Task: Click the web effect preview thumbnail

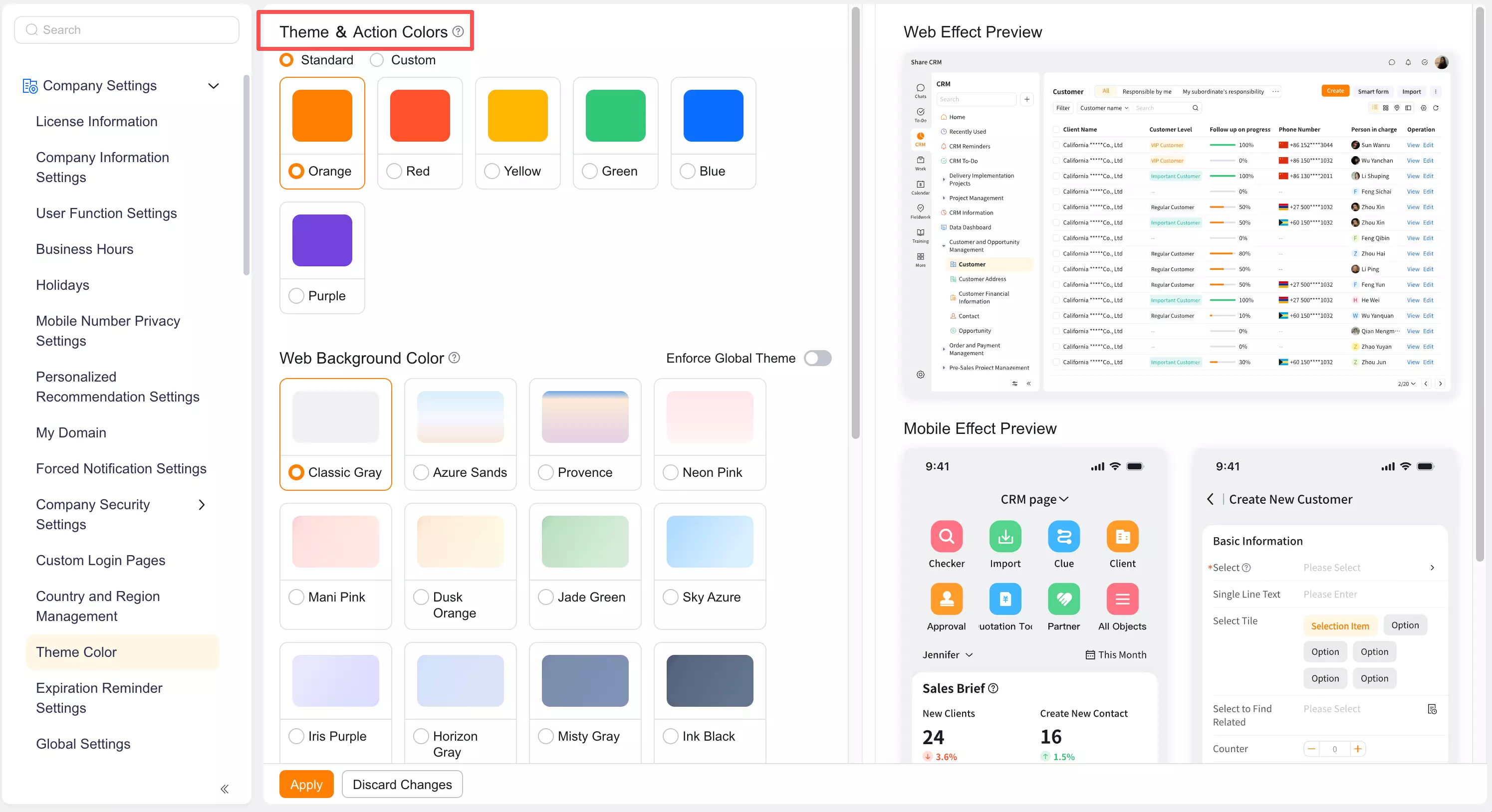Action: (1179, 226)
